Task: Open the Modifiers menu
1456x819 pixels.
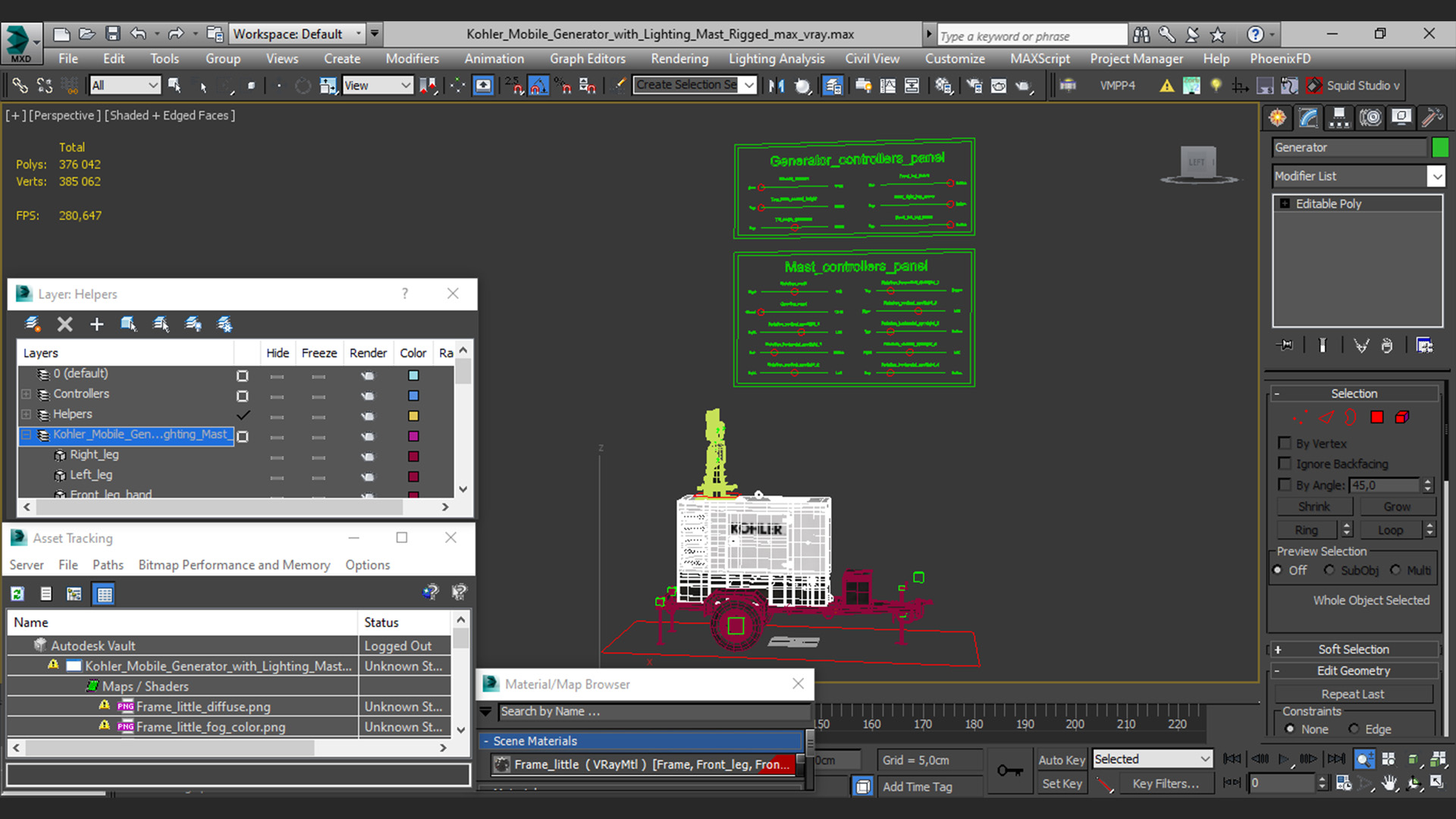Action: [x=412, y=58]
